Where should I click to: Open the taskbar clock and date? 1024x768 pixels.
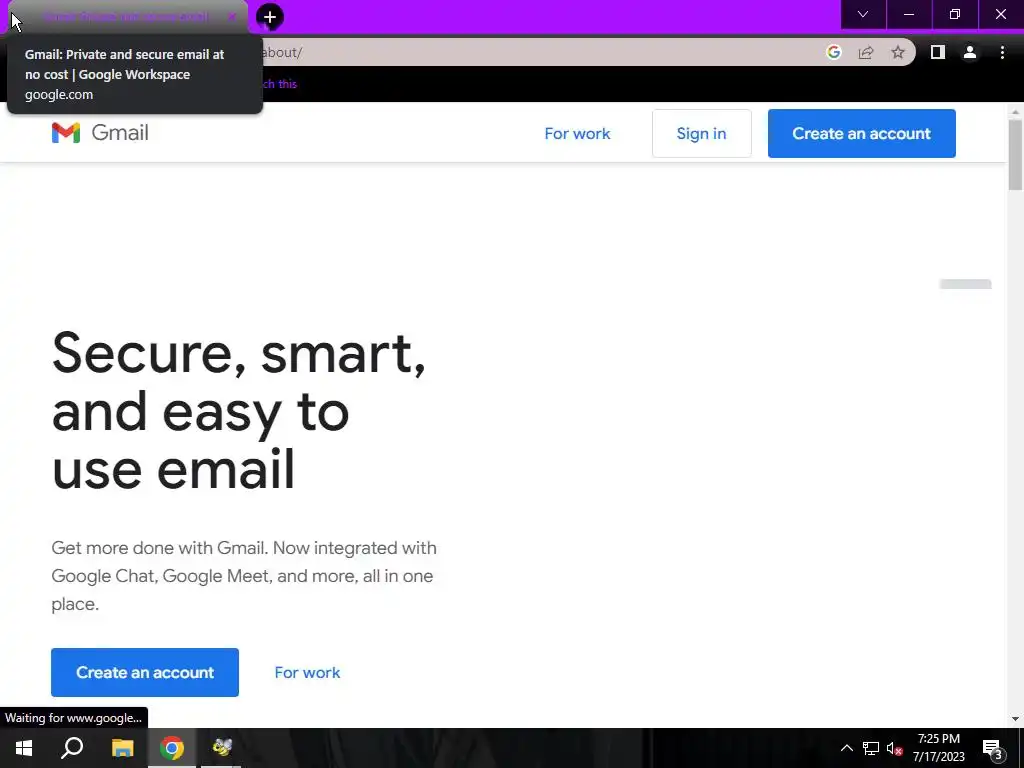click(x=938, y=748)
